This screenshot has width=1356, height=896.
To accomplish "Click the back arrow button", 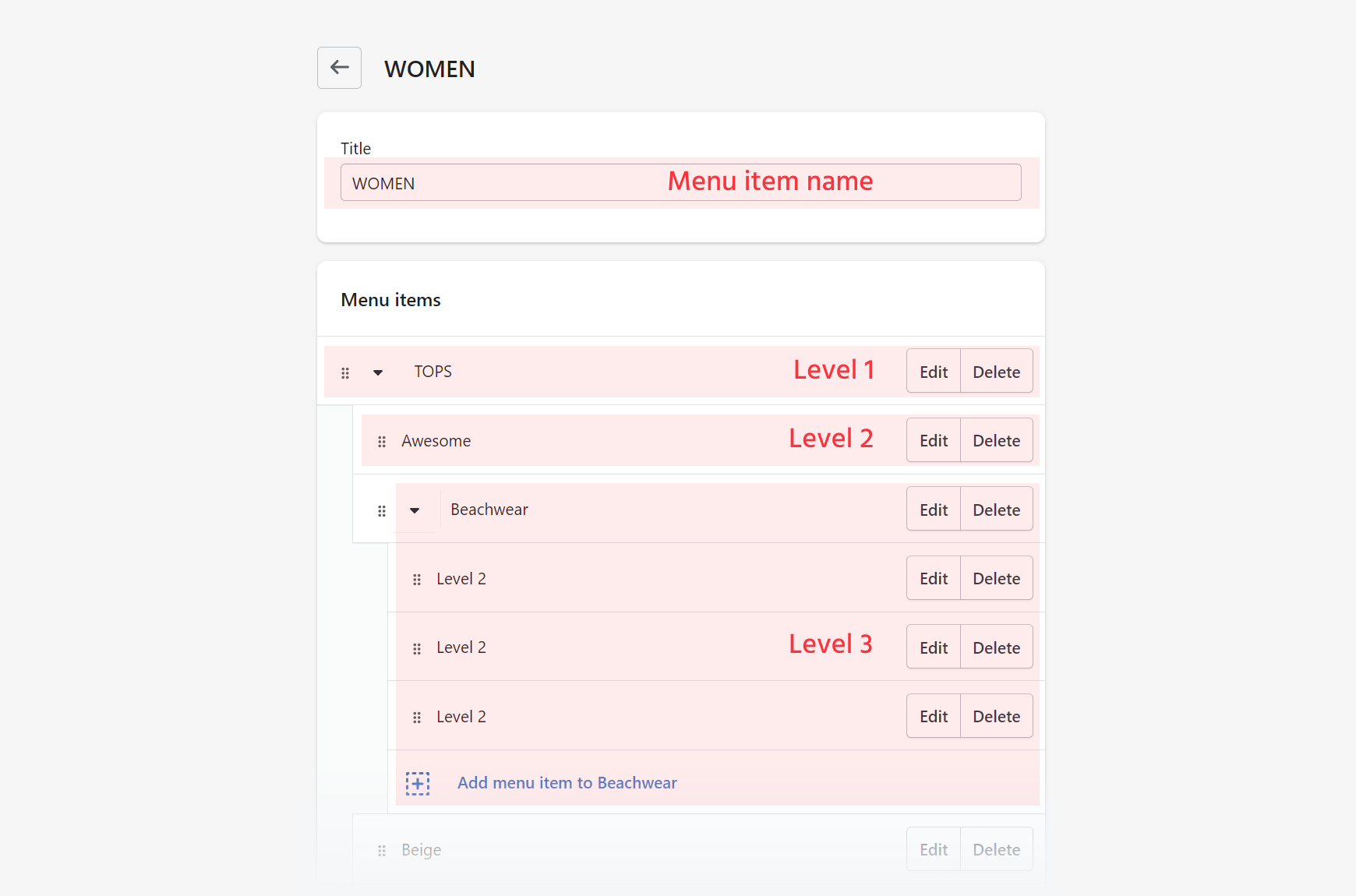I will (x=339, y=68).
